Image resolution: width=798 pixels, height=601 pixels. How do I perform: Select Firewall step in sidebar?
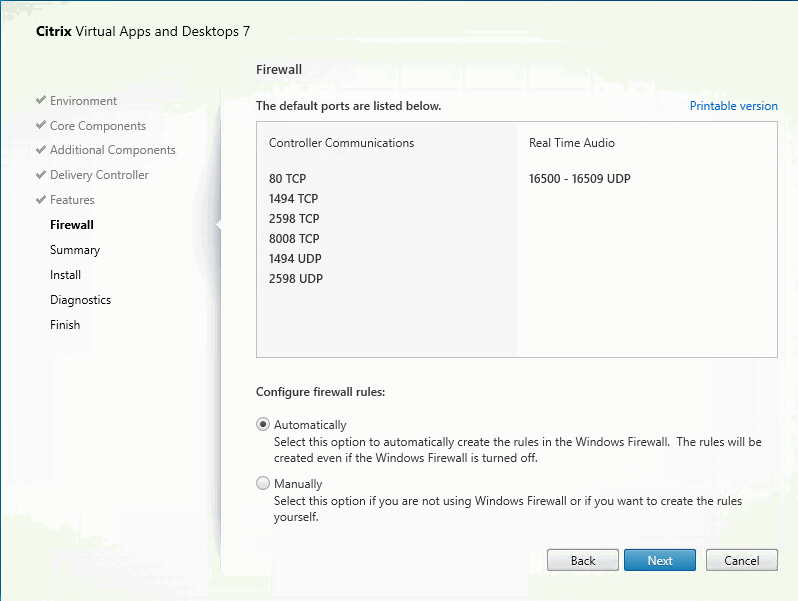click(72, 225)
